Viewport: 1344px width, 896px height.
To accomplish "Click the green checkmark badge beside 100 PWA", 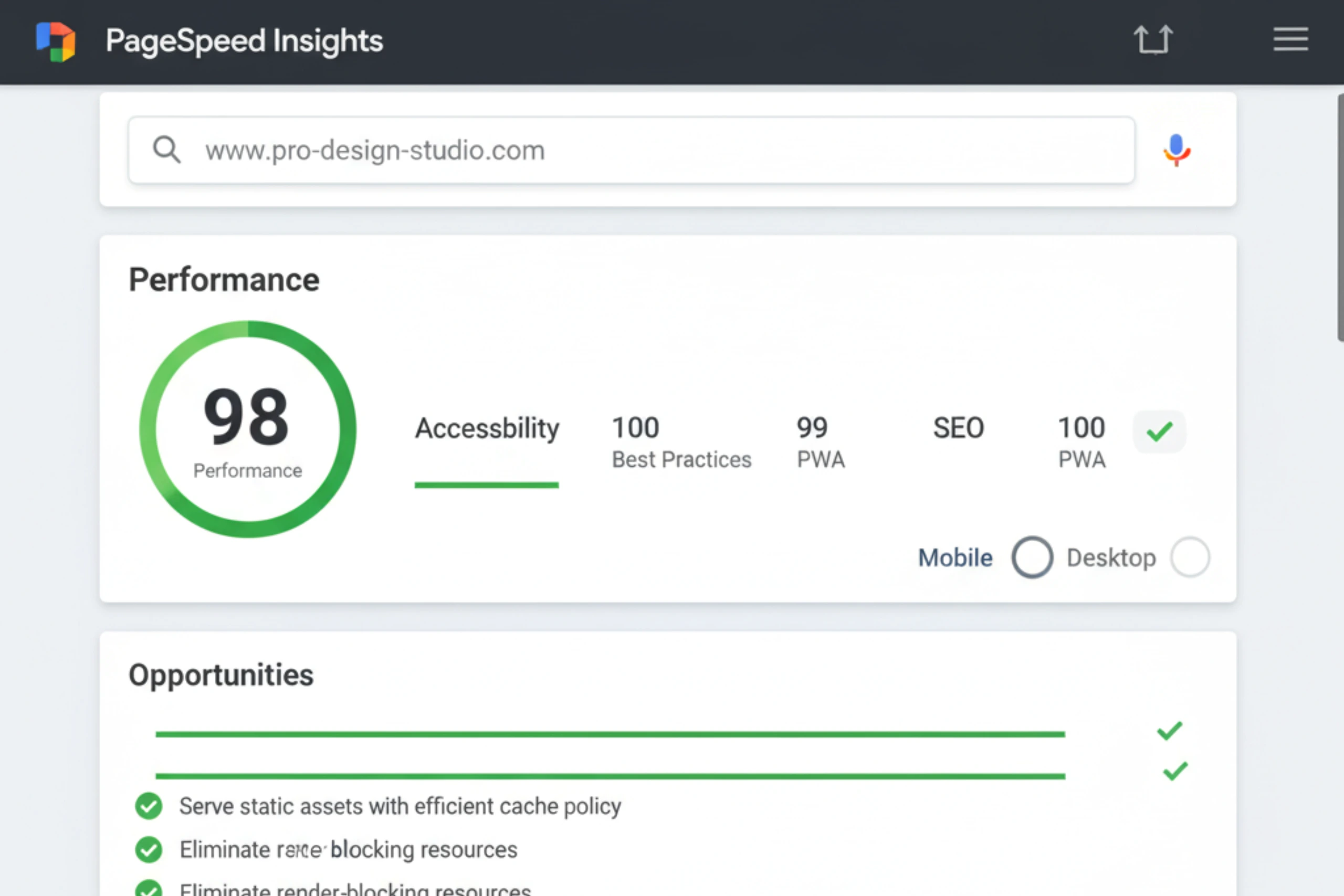I will click(x=1159, y=431).
